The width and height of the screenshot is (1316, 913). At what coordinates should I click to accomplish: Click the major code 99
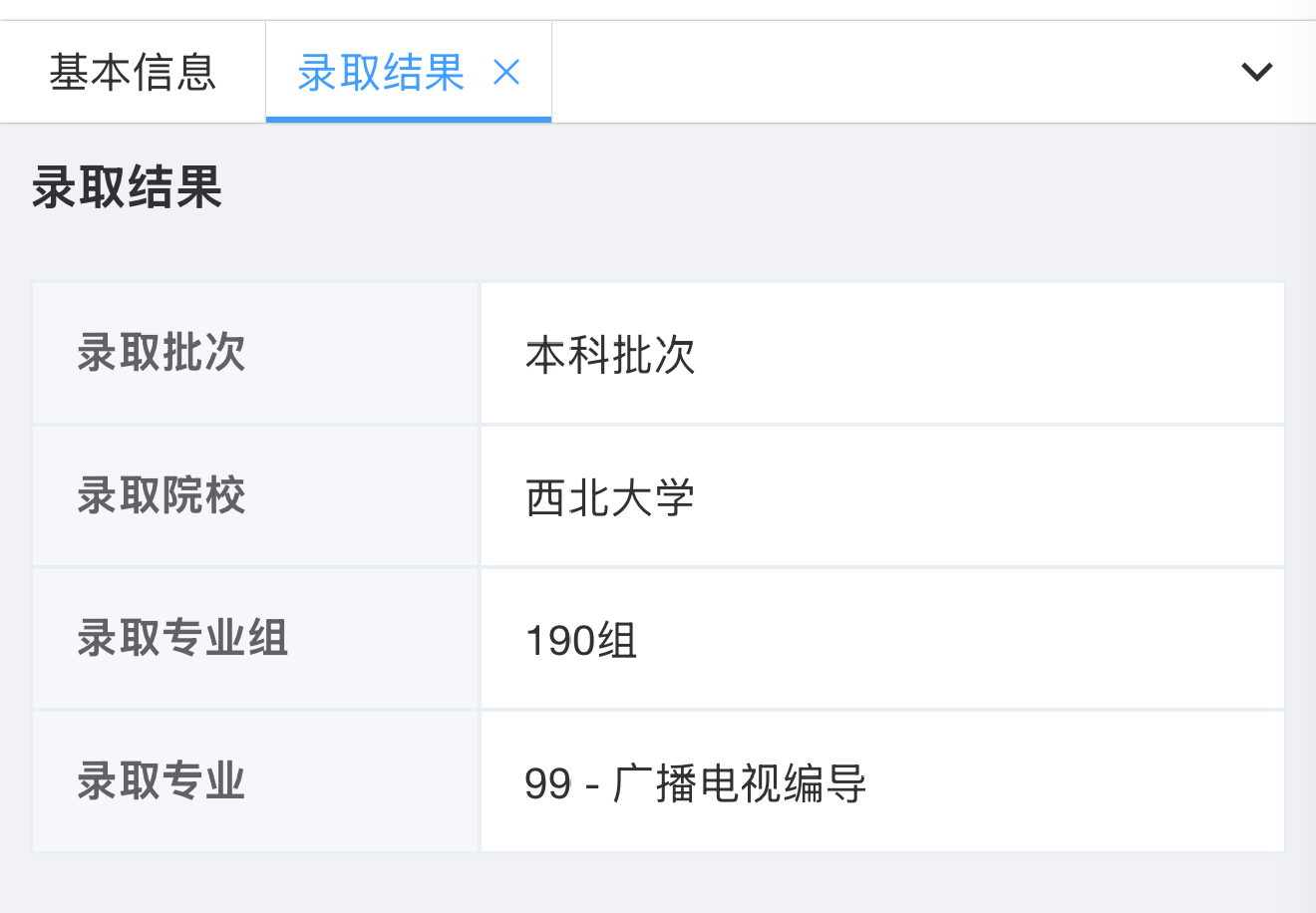tap(547, 783)
